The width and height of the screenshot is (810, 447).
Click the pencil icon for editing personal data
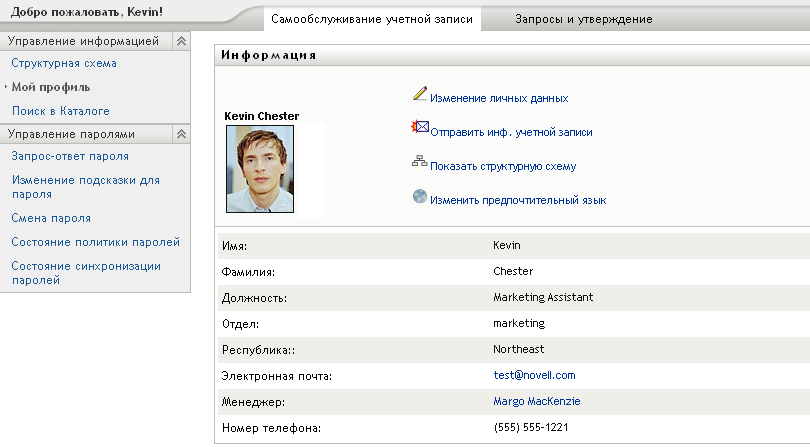pos(420,95)
